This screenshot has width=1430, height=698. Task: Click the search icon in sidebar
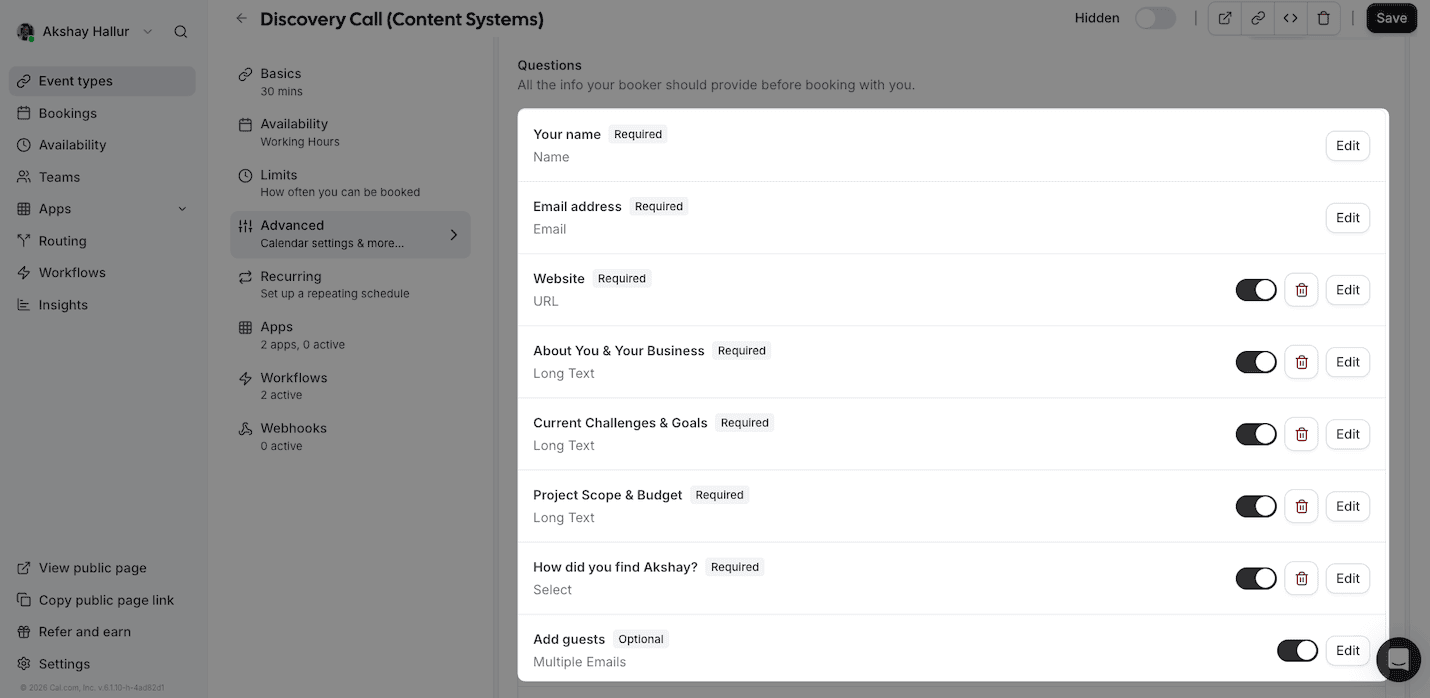click(x=181, y=32)
